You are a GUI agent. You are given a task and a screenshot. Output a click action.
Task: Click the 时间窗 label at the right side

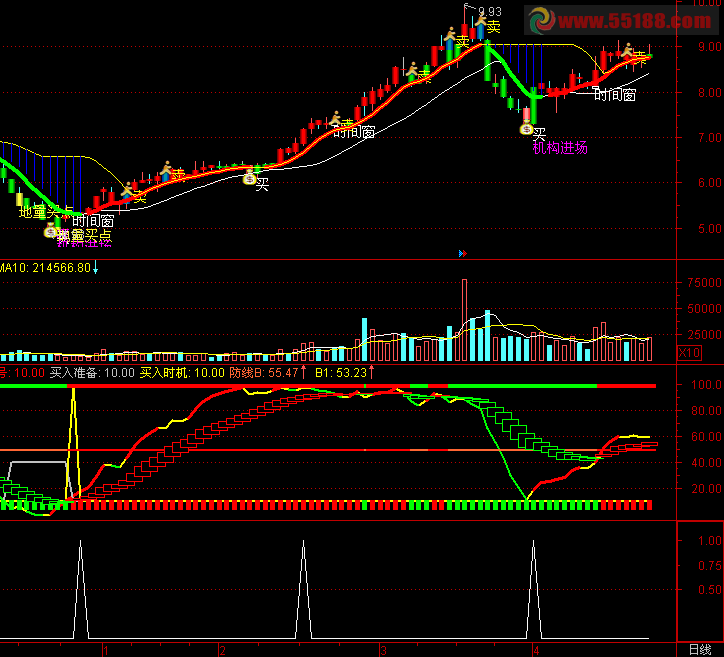pos(615,95)
